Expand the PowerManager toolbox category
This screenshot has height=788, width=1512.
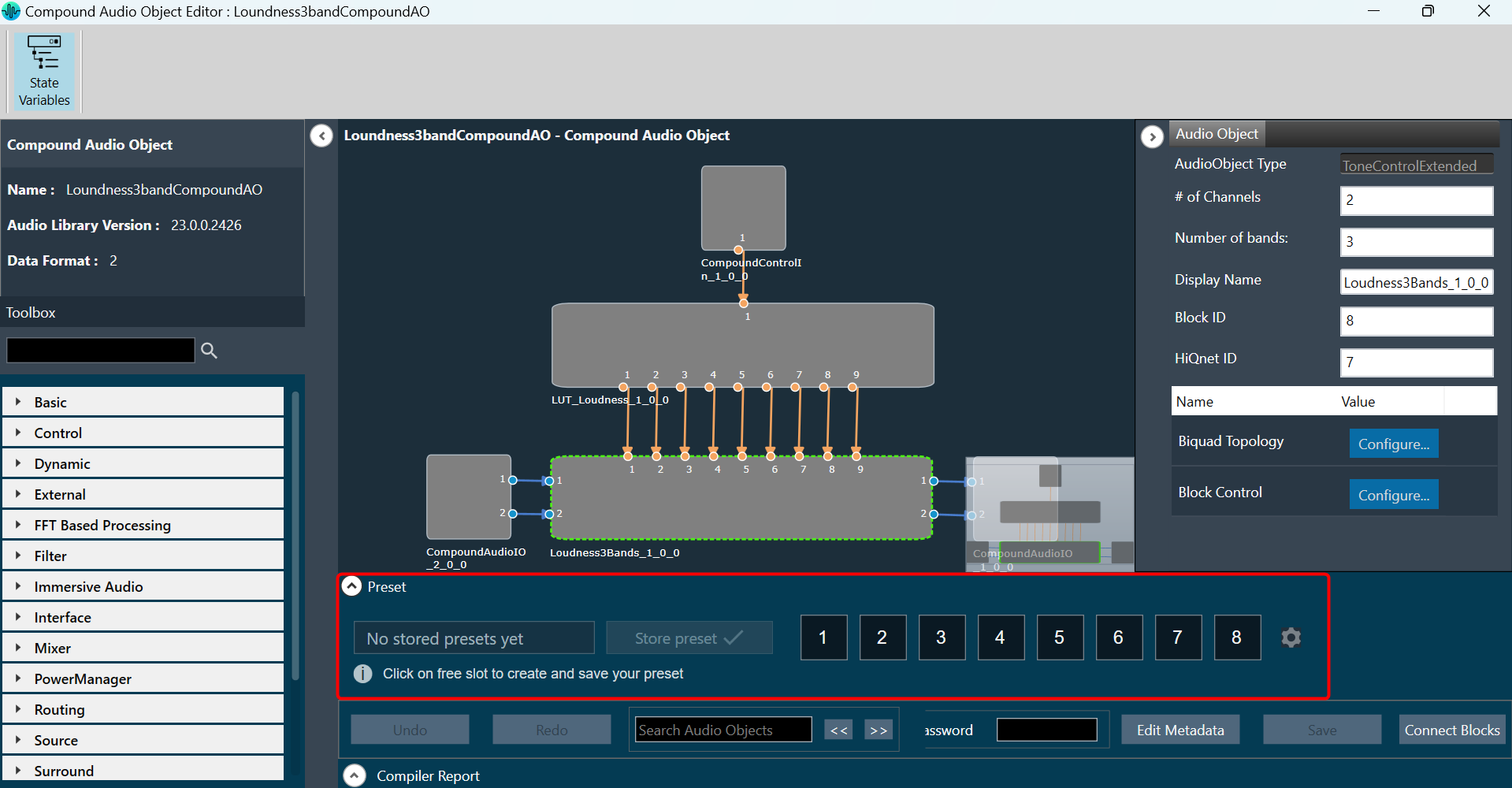143,678
